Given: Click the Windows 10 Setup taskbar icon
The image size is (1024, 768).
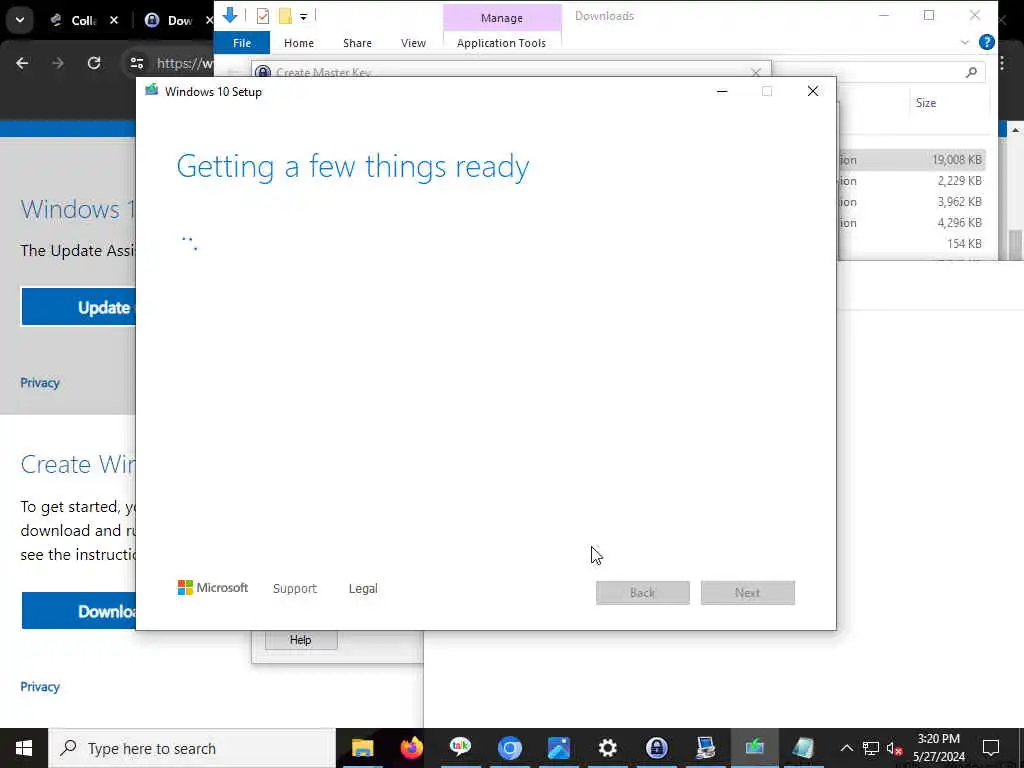Looking at the screenshot, I should (754, 748).
